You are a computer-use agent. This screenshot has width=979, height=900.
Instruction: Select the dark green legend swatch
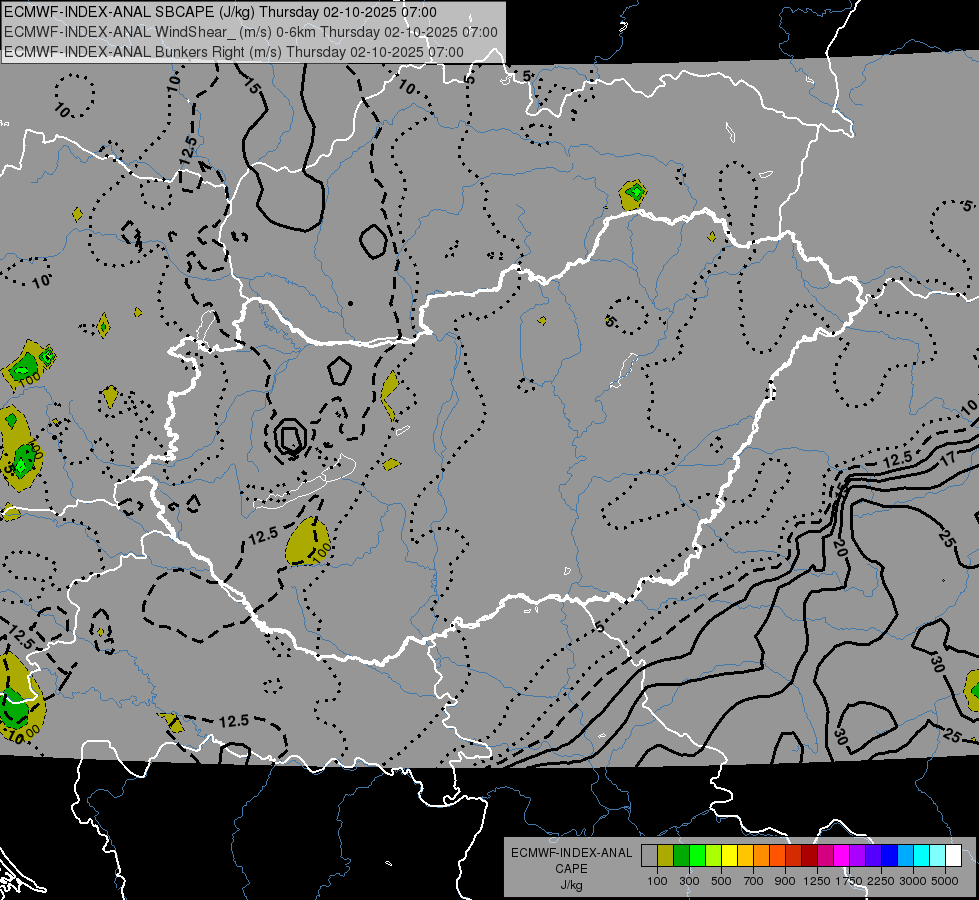pos(681,855)
